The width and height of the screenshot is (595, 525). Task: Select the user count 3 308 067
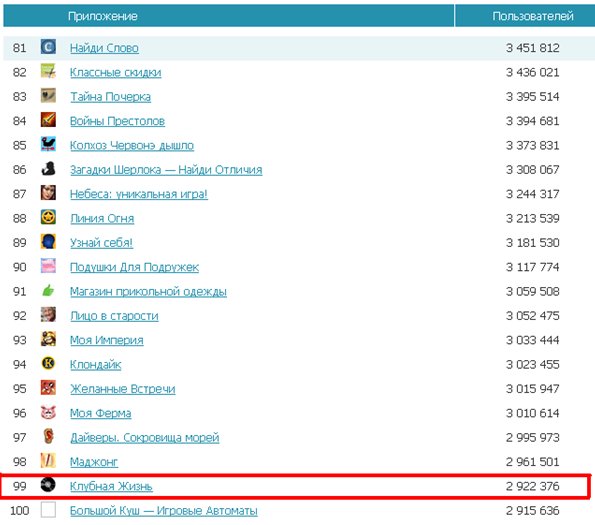coord(532,169)
